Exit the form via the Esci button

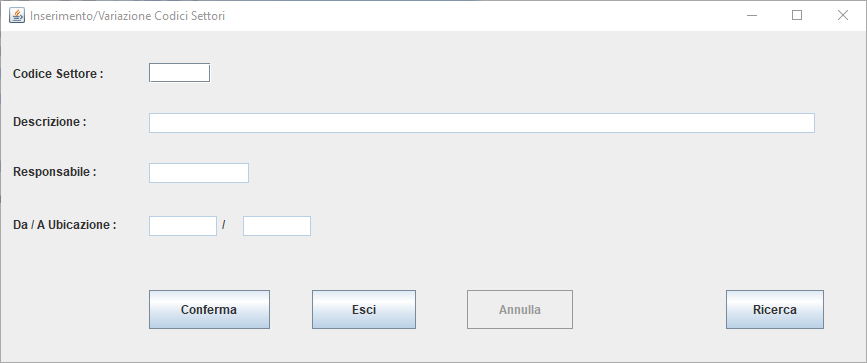(364, 309)
